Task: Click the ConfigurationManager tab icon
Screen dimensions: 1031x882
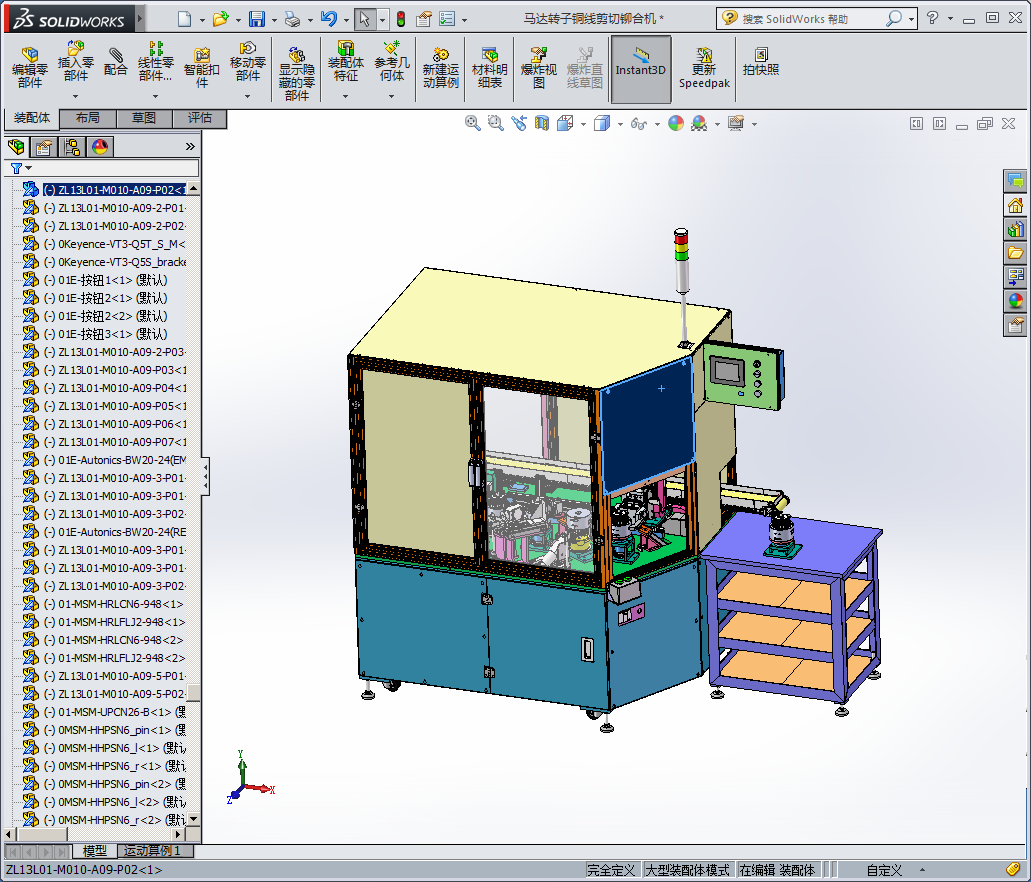Action: pyautogui.click(x=72, y=147)
